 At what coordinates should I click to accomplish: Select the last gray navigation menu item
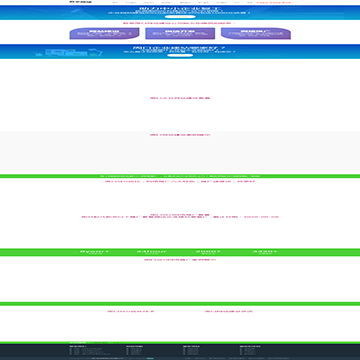pyautogui.click(x=249, y=2)
